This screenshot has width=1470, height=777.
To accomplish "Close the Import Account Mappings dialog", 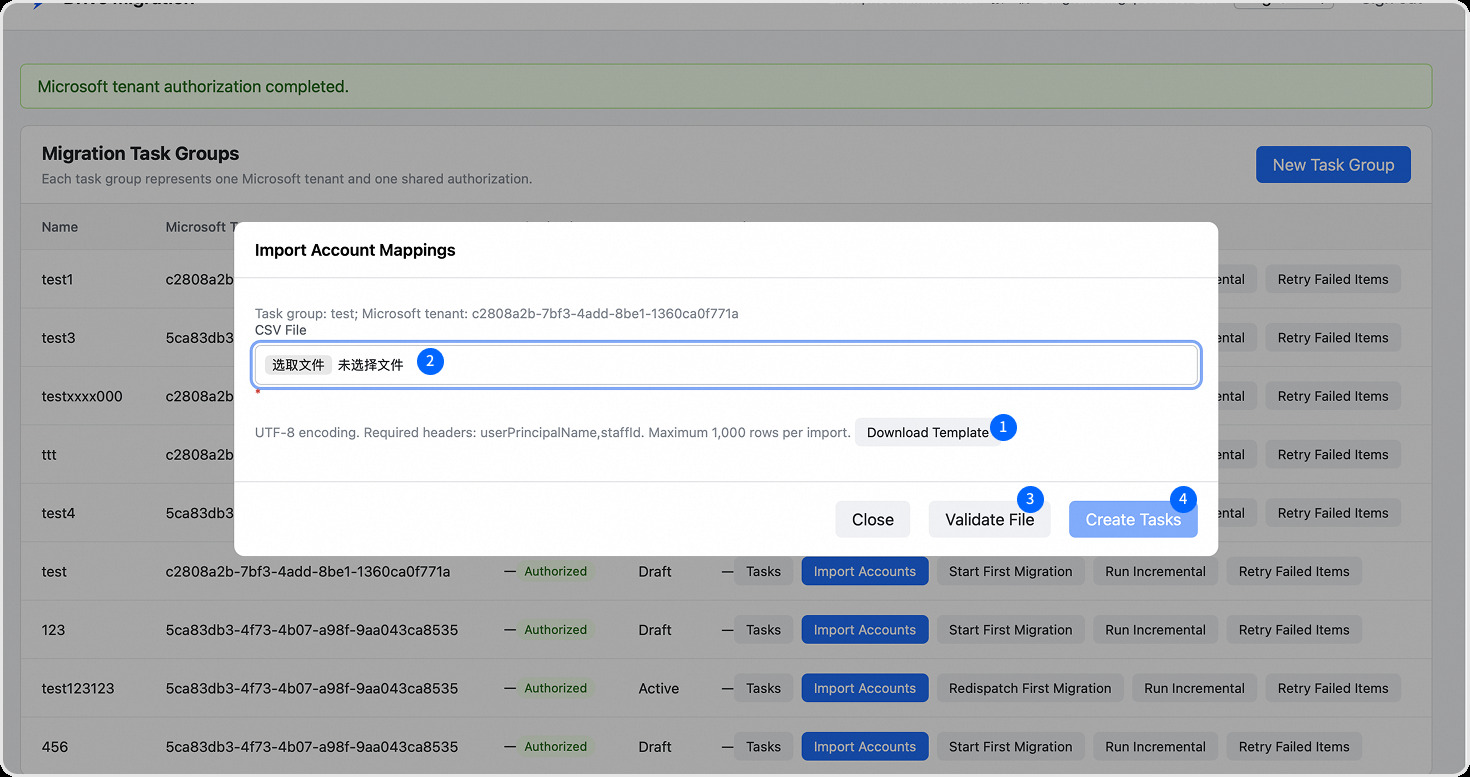I will (x=873, y=519).
